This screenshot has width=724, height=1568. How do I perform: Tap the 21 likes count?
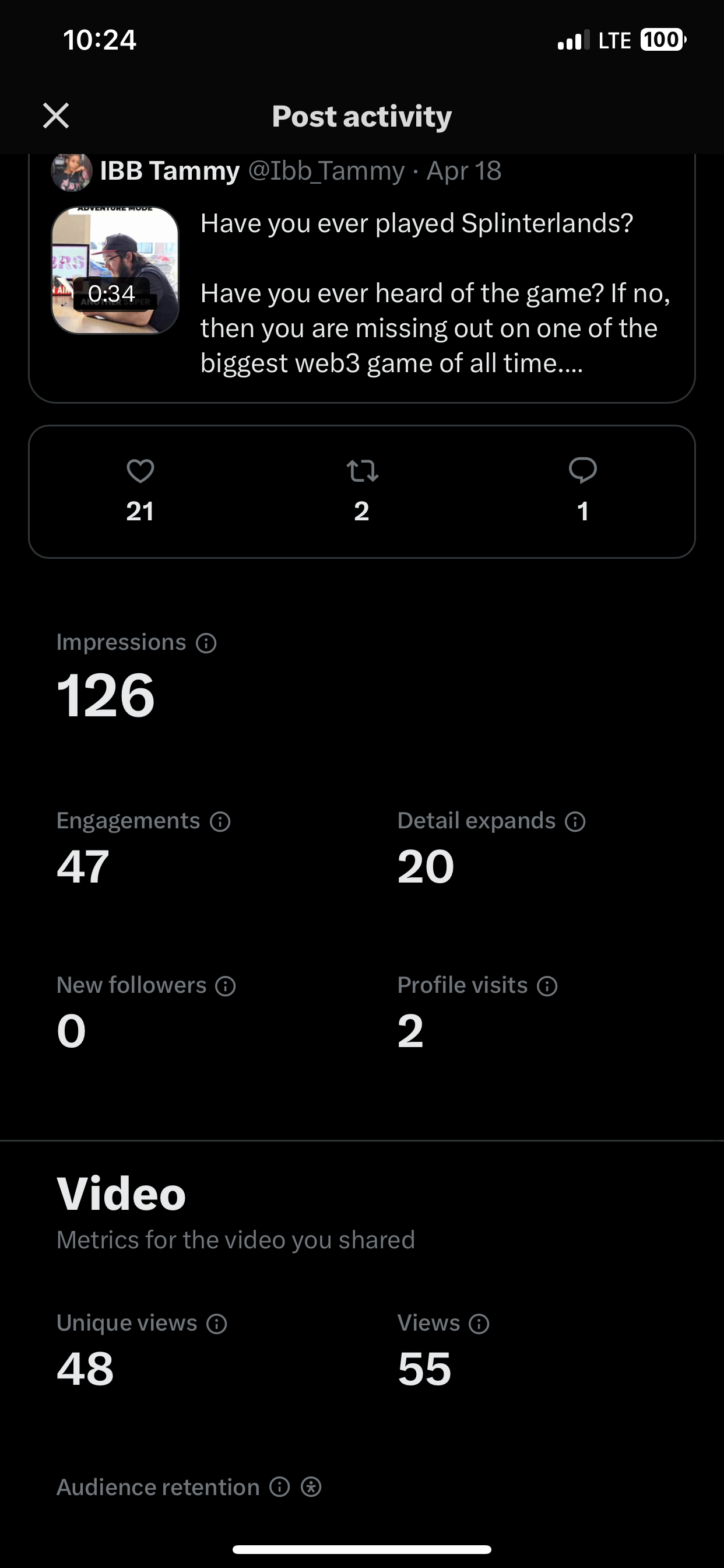140,512
